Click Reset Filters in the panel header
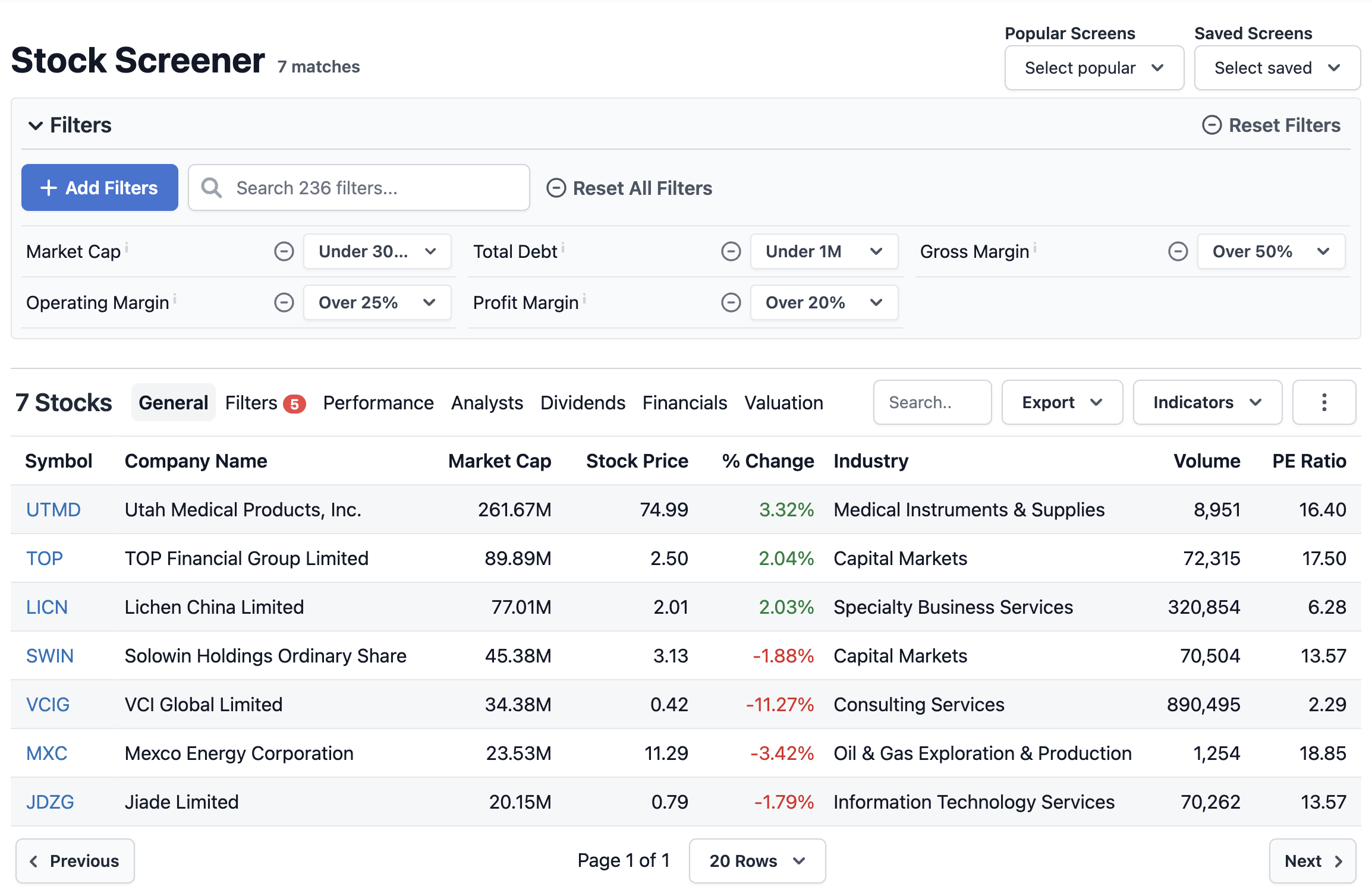The width and height of the screenshot is (1372, 896). 1271,125
